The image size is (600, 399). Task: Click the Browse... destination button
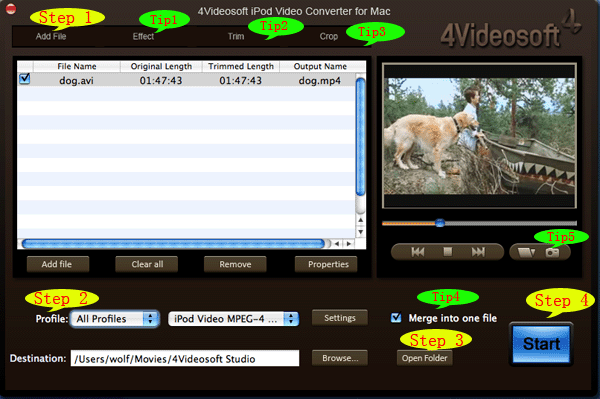(340, 358)
